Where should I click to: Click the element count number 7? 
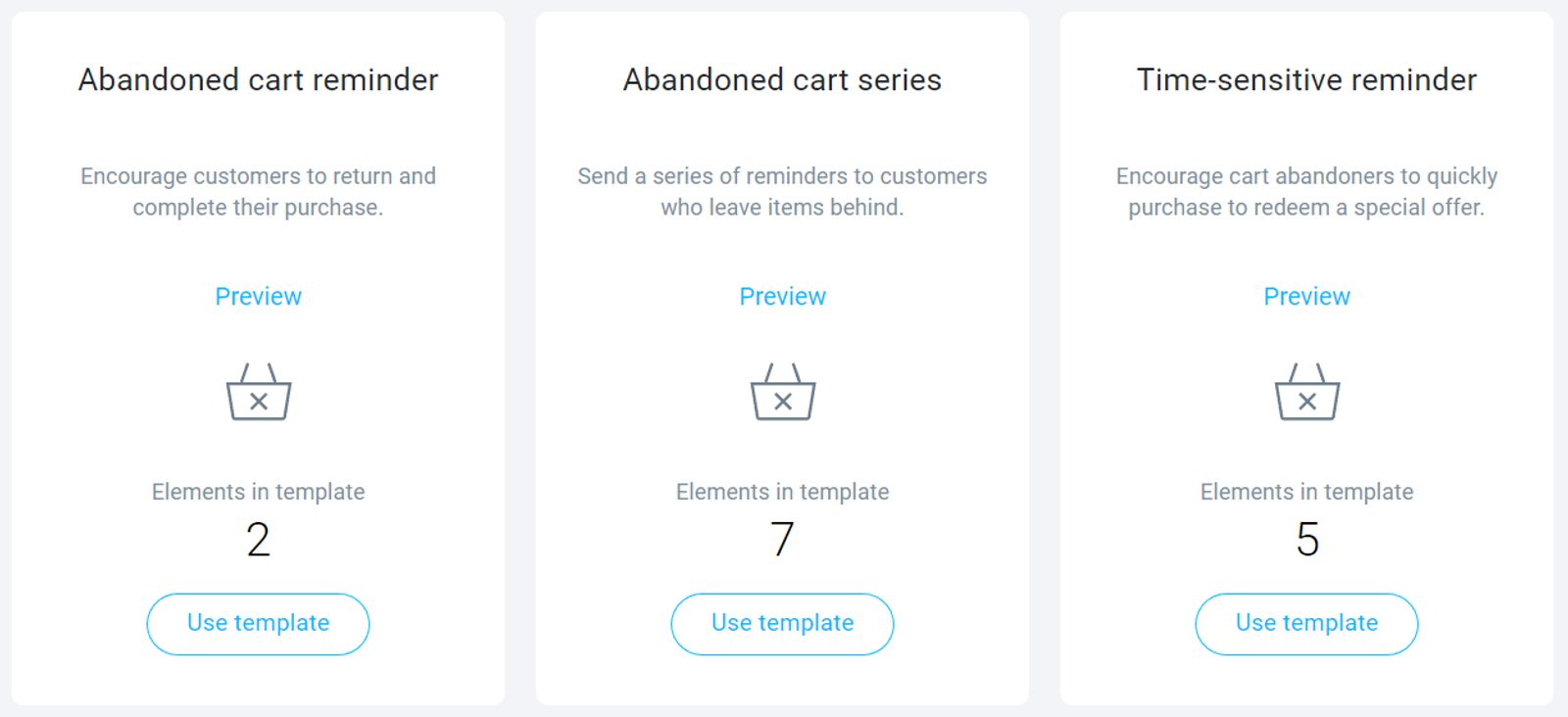pos(783,540)
